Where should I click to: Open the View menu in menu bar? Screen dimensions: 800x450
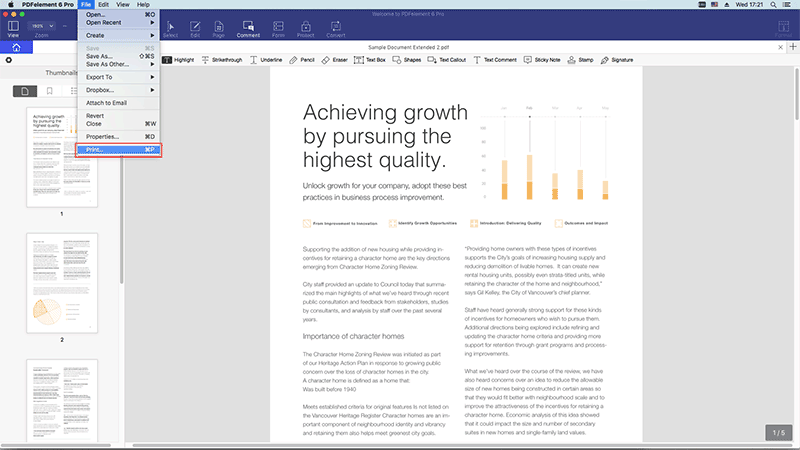coord(122,5)
